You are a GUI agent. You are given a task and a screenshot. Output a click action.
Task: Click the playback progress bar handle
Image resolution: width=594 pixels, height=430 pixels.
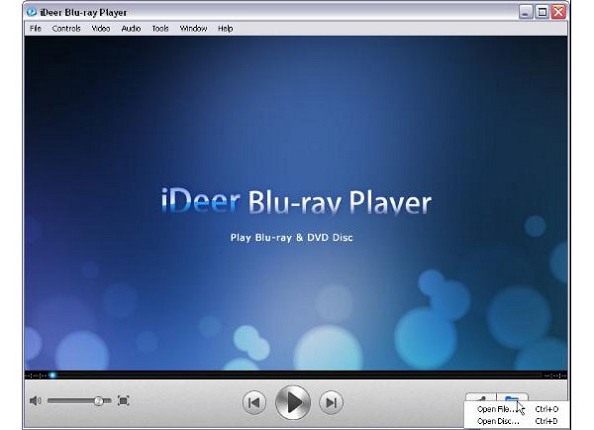pyautogui.click(x=53, y=375)
